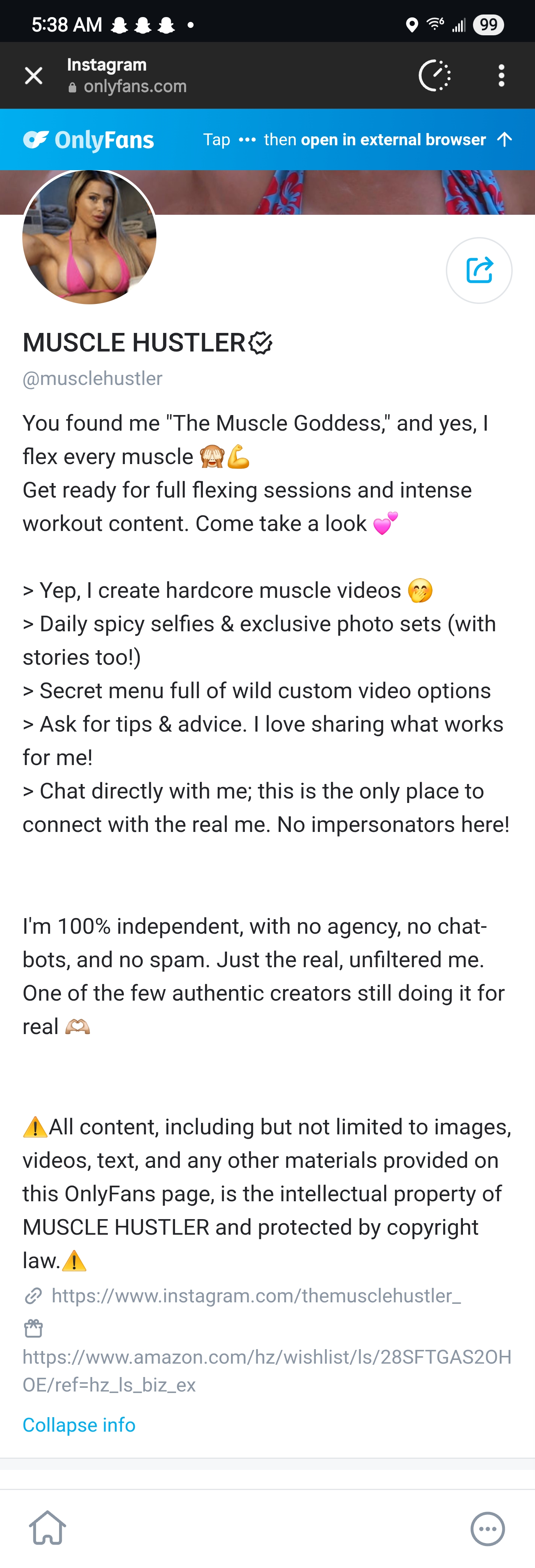Tap the verified badge next to MUSCLE HUSTLER
The width and height of the screenshot is (535, 1568).
pos(260,343)
